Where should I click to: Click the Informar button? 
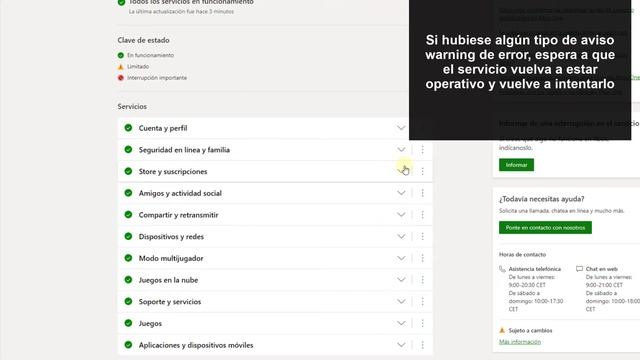[x=516, y=165]
